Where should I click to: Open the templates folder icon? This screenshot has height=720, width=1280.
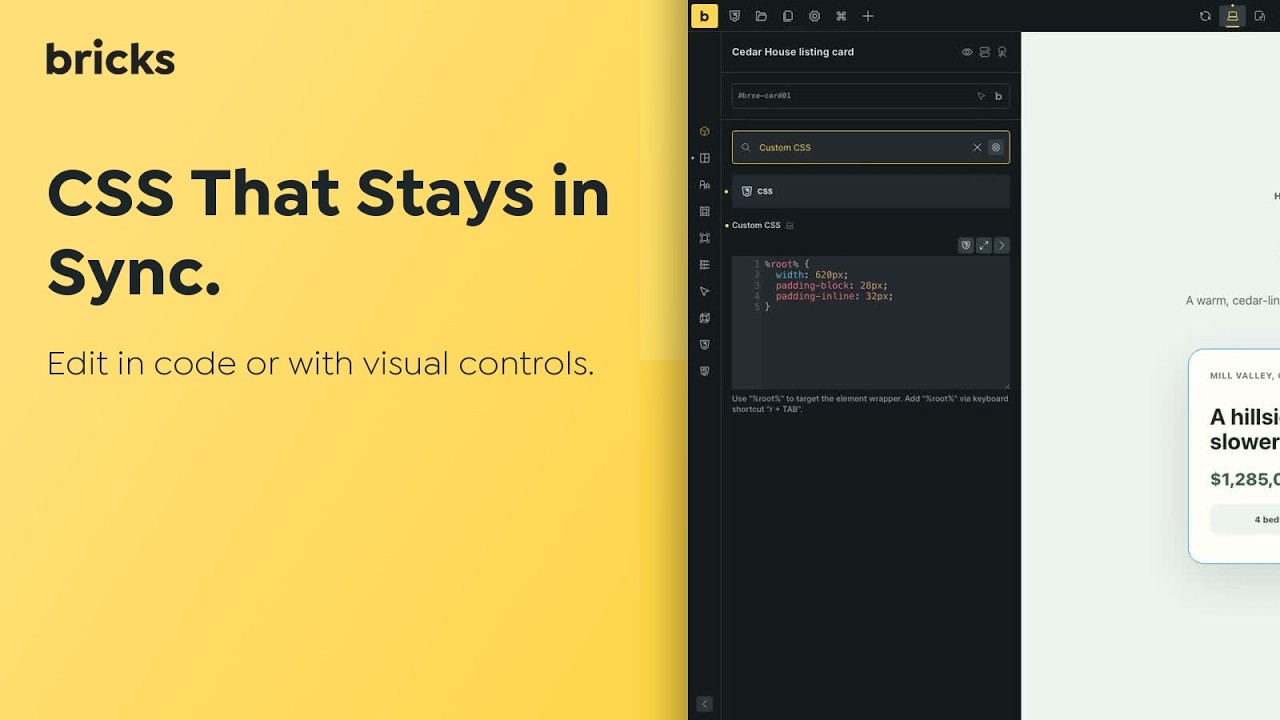(761, 16)
